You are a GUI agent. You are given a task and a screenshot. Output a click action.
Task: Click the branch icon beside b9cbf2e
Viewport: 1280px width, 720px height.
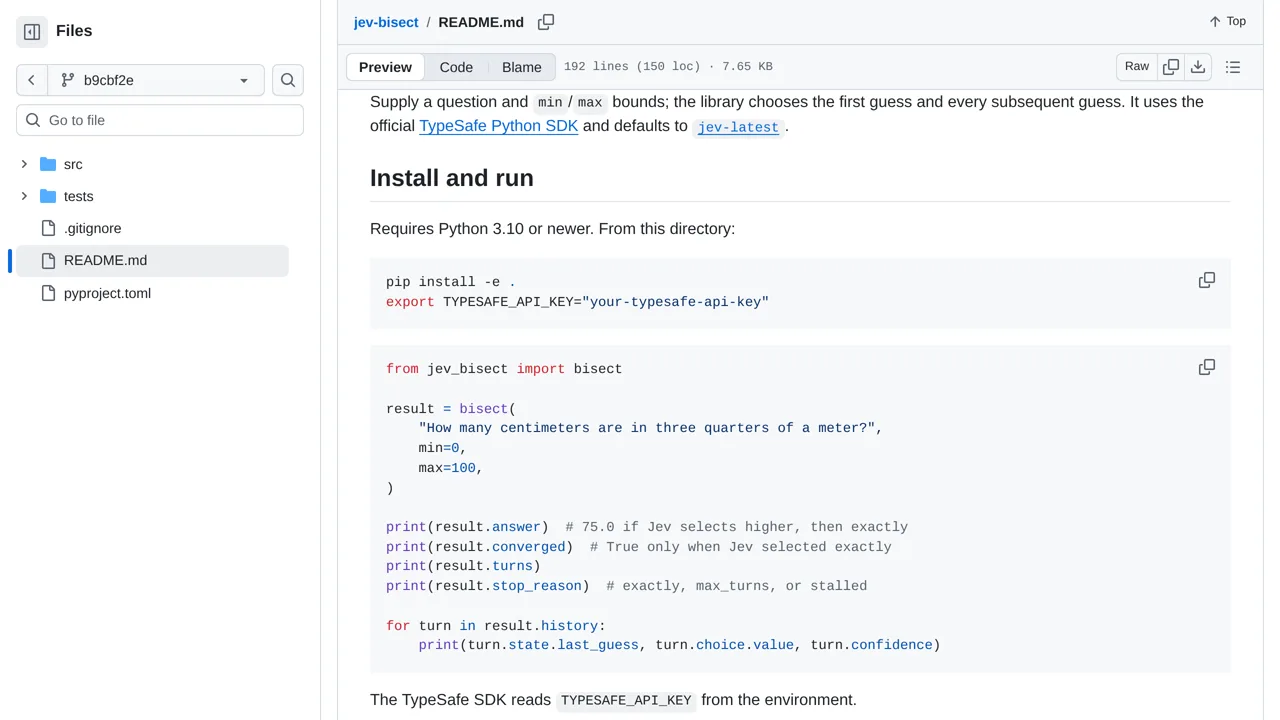[68, 80]
